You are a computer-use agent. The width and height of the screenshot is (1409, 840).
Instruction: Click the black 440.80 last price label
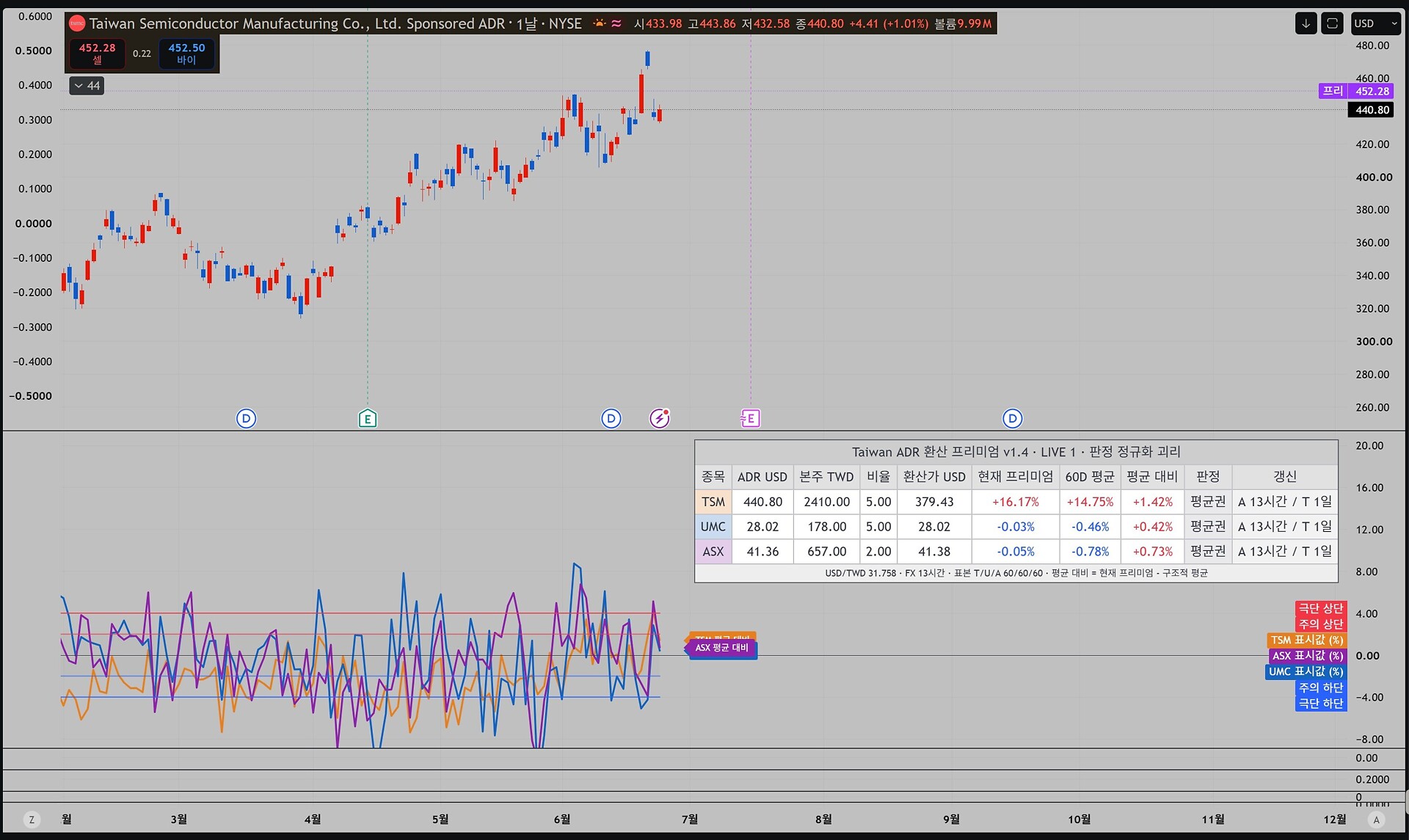tap(1371, 110)
